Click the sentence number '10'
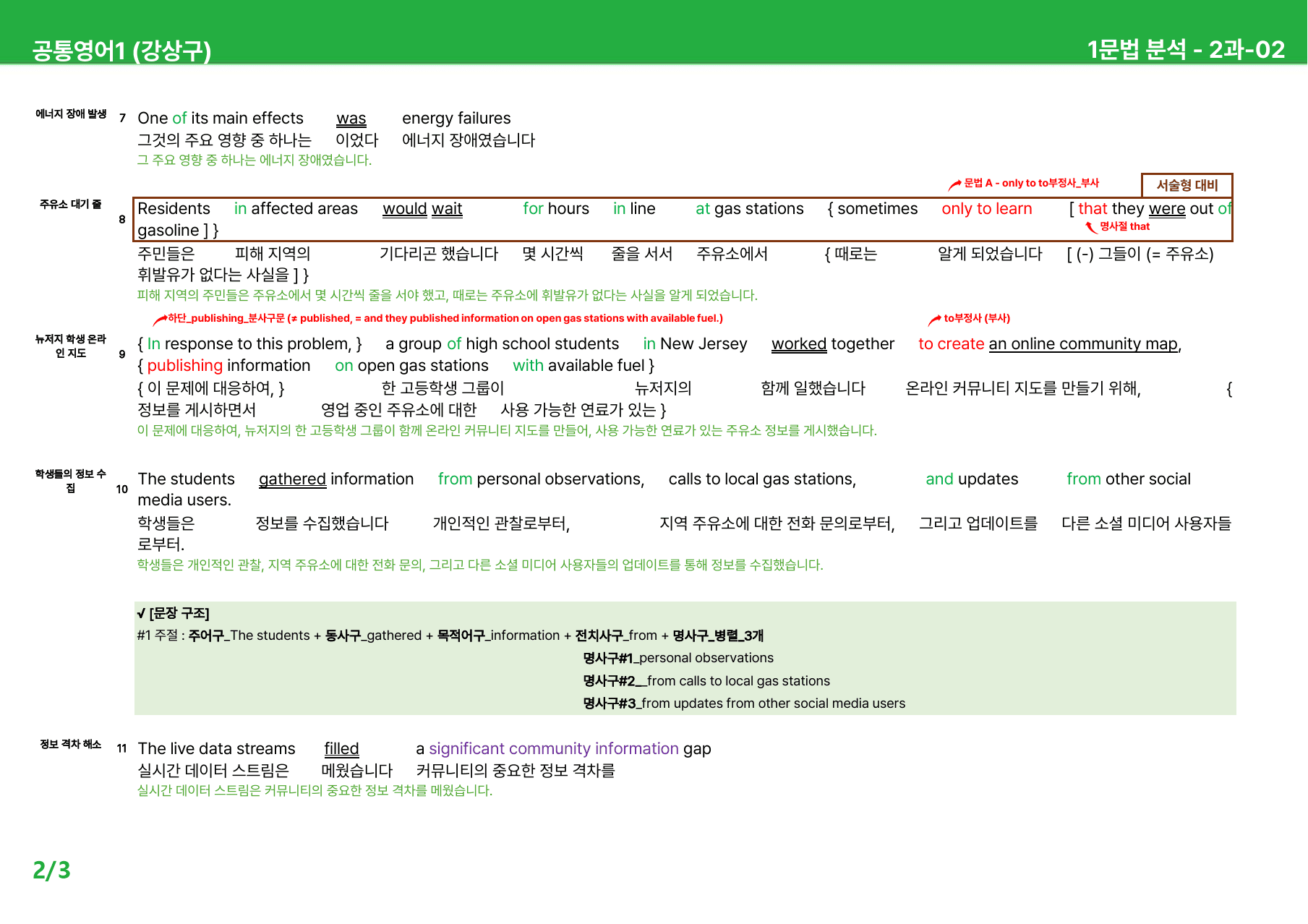Screen dimensions: 1308x924 coord(121,489)
